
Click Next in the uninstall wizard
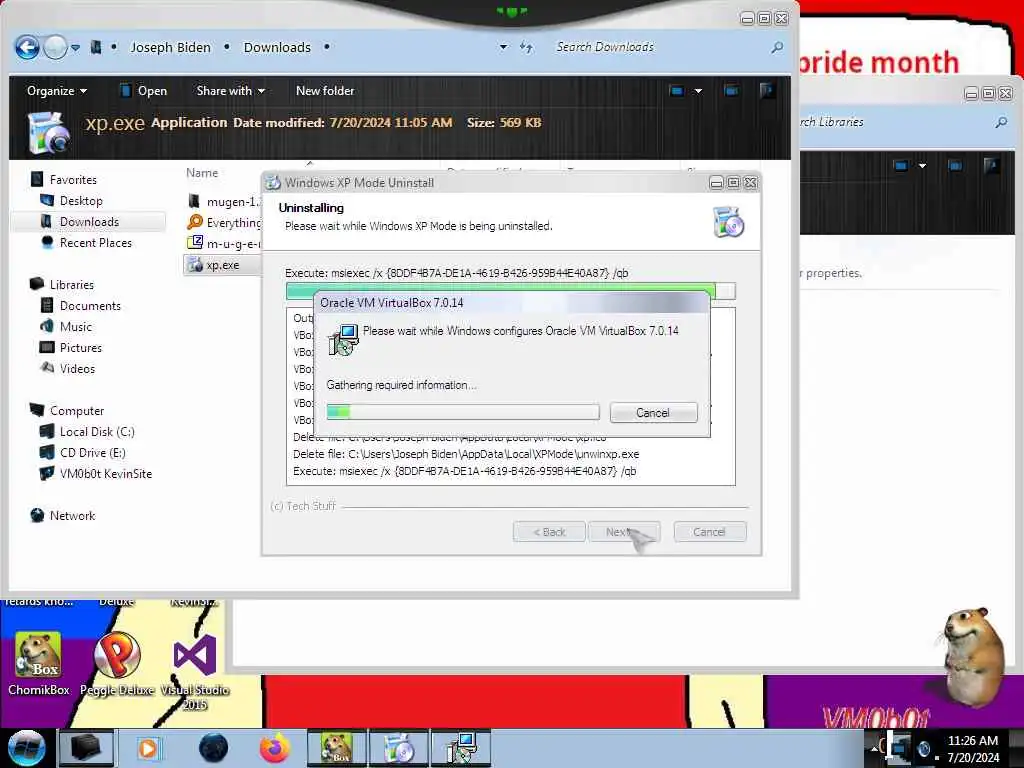pyautogui.click(x=623, y=532)
